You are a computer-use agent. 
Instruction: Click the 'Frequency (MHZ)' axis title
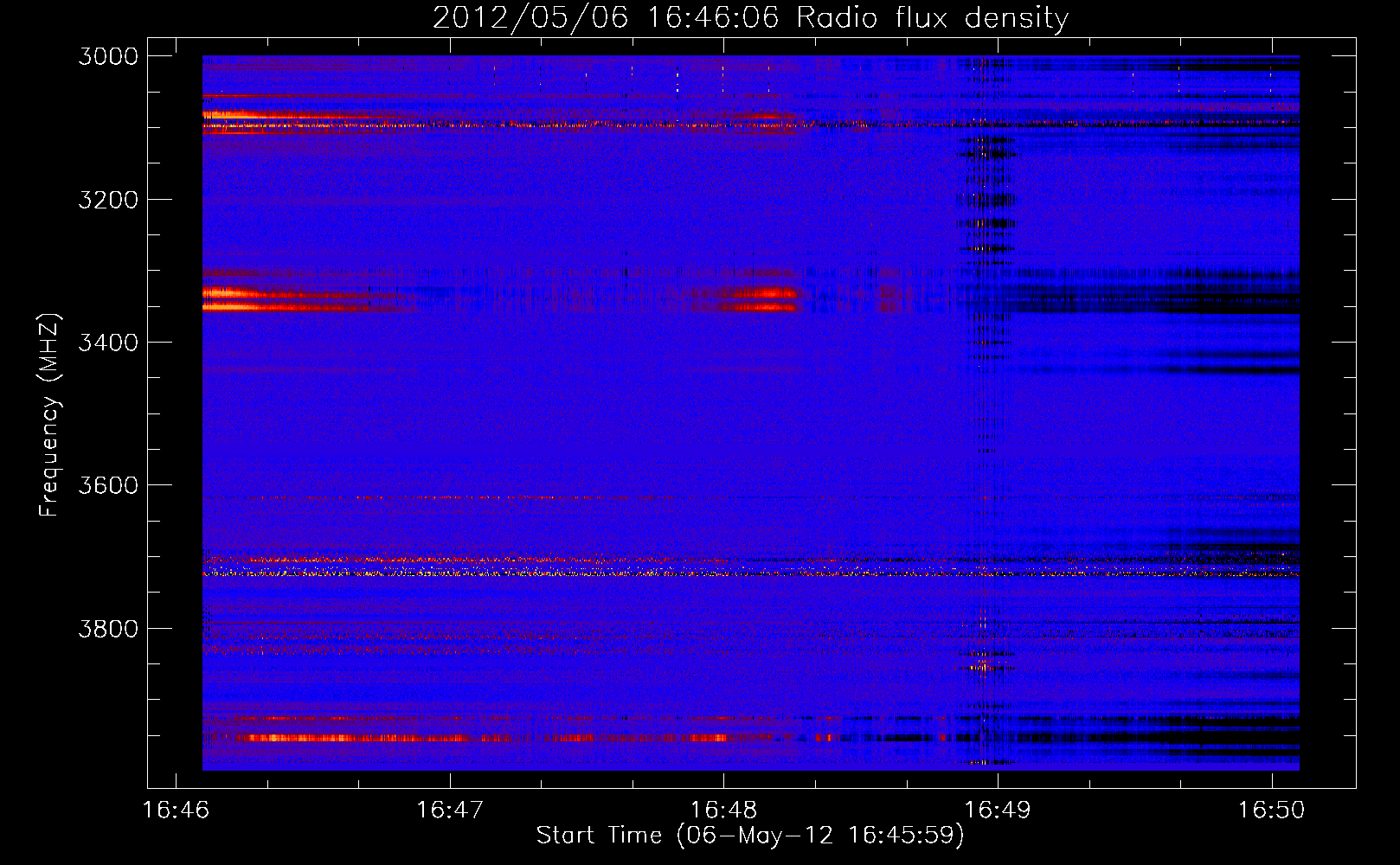pos(49,415)
